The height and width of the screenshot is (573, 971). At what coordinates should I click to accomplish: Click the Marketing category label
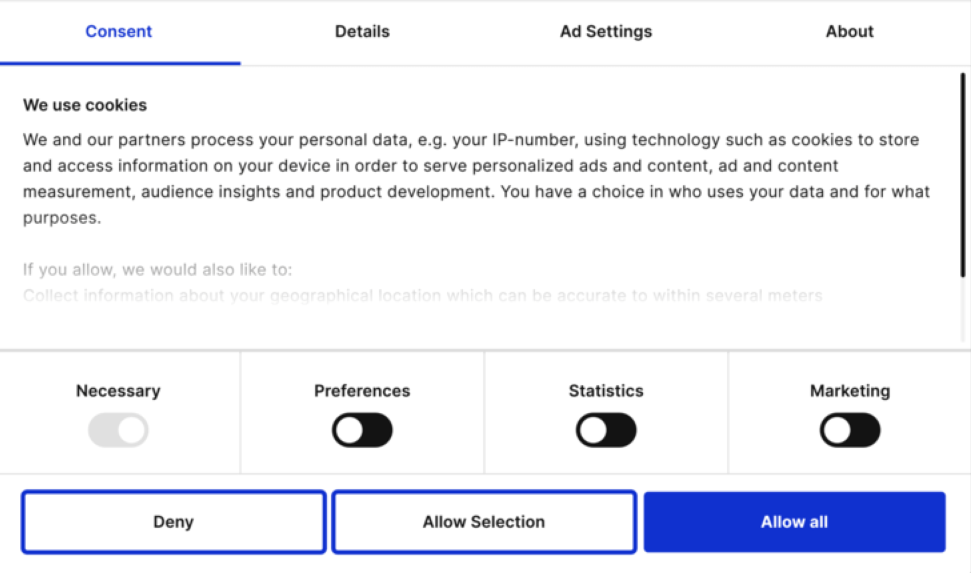coord(850,391)
